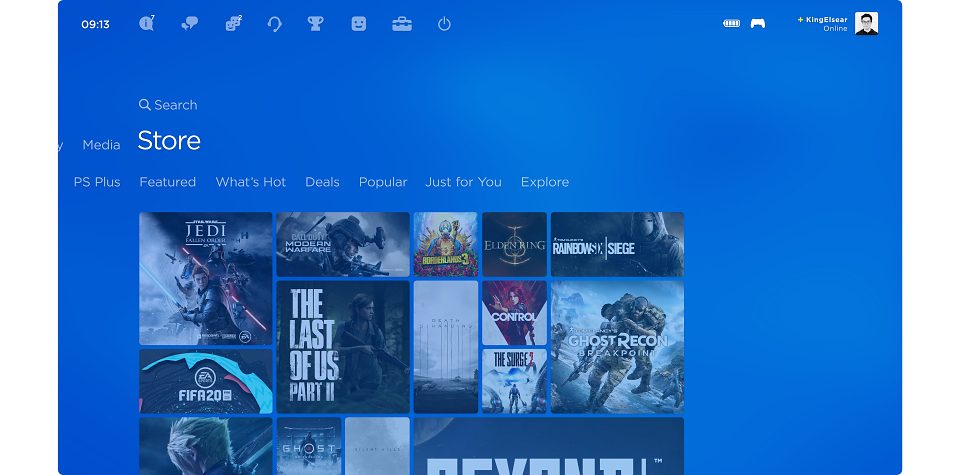
Task: Open the Control game tile
Action: coord(514,313)
